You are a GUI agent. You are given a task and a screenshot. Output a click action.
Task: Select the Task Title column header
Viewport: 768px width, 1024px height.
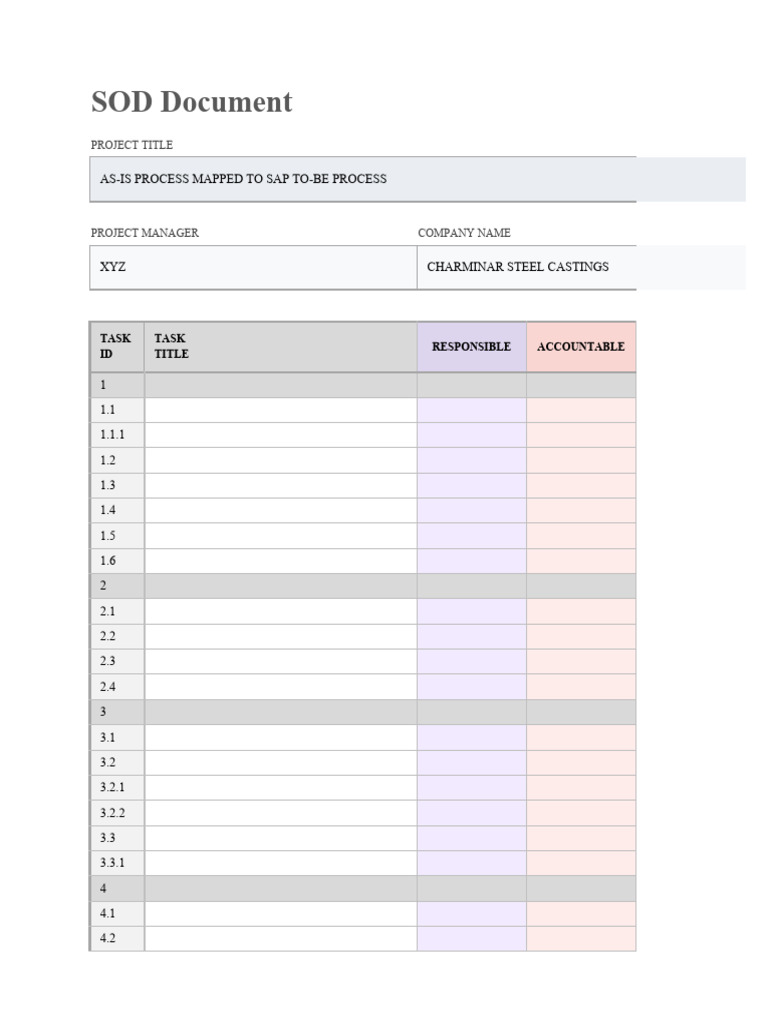point(280,346)
